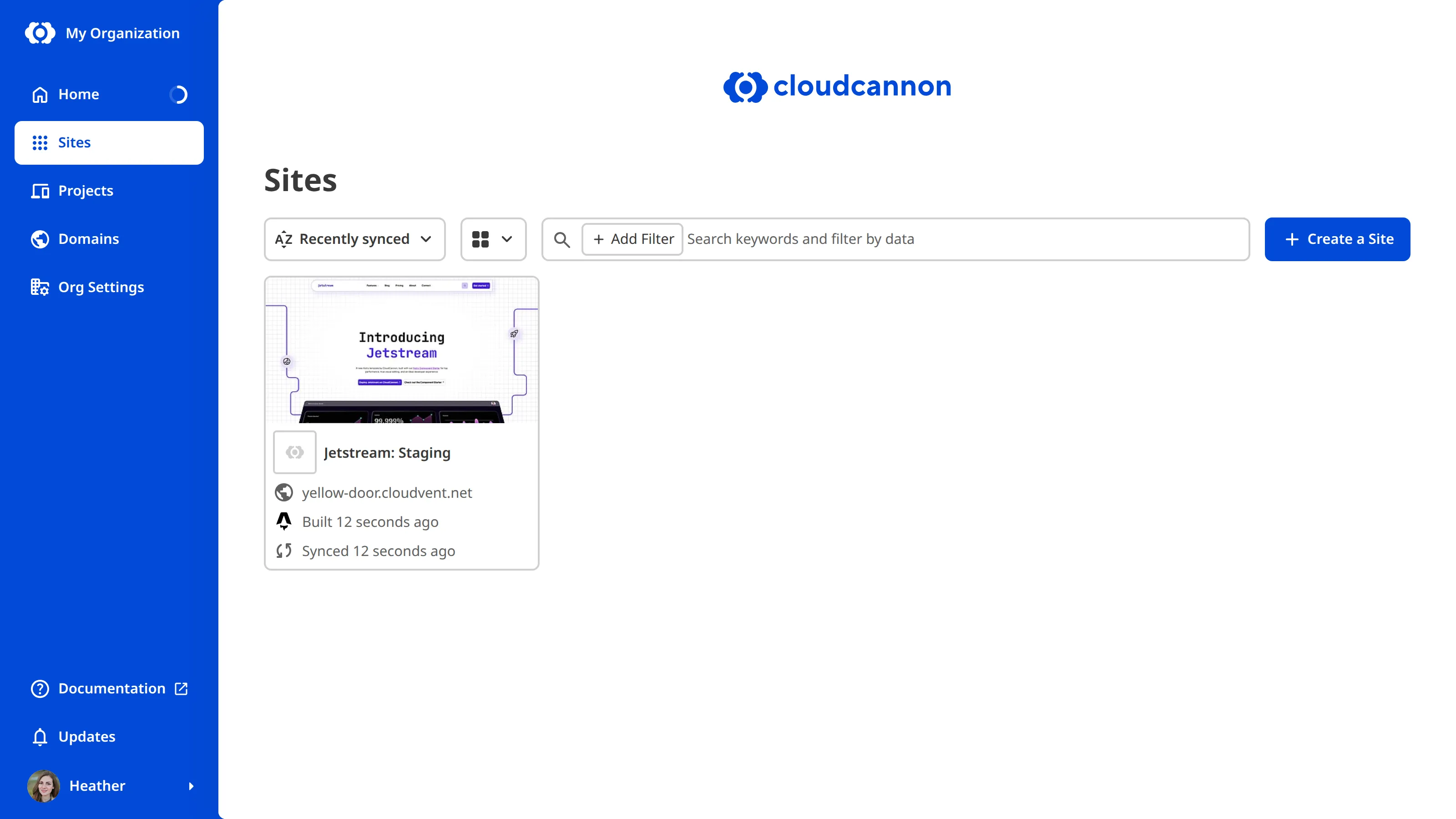Click the Built 12 seconds ago text
This screenshot has width=1456, height=819.
370,522
